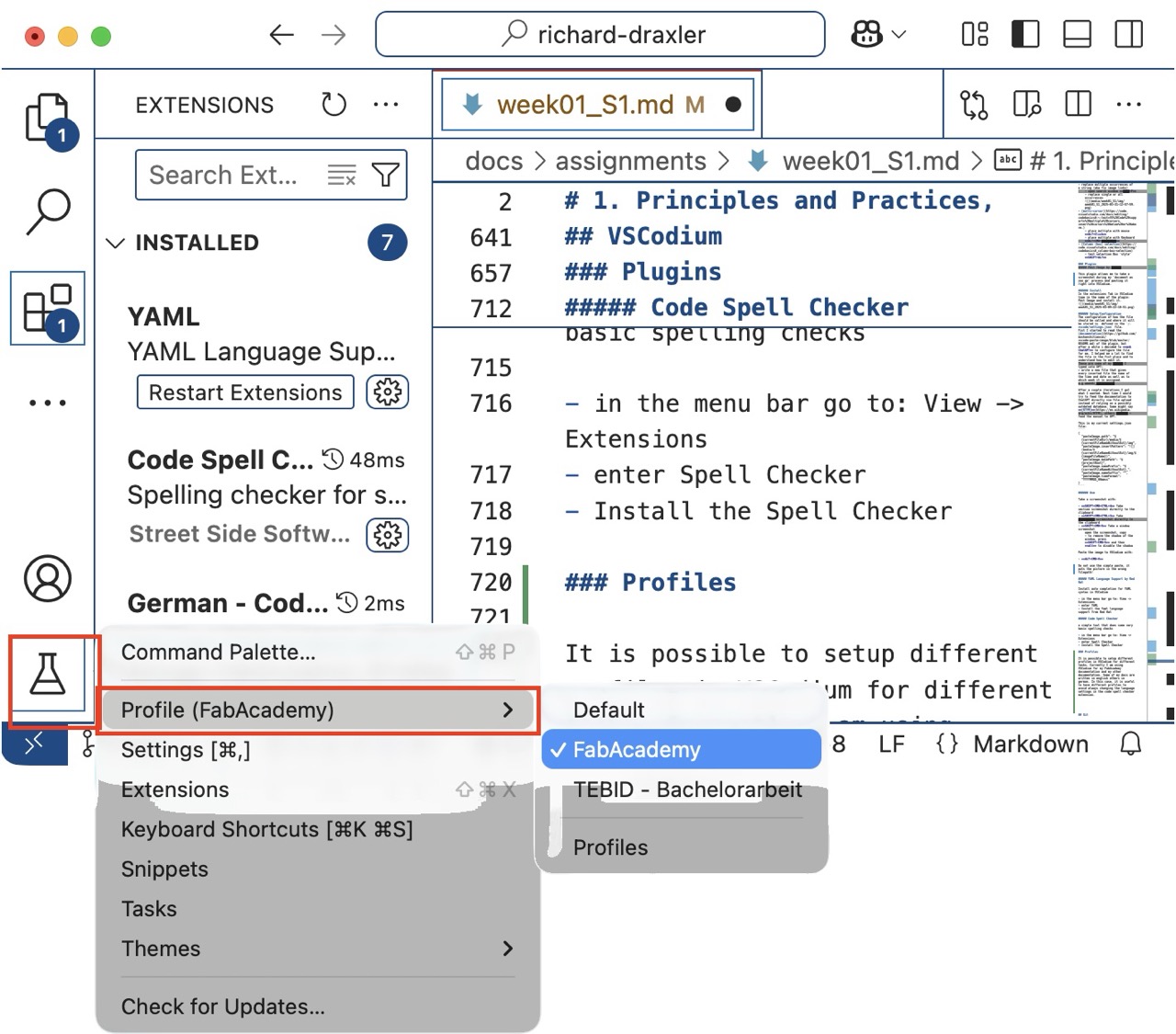Open the Code Spell Checker gear settings
This screenshot has height=1034, width=1176.
tap(387, 534)
